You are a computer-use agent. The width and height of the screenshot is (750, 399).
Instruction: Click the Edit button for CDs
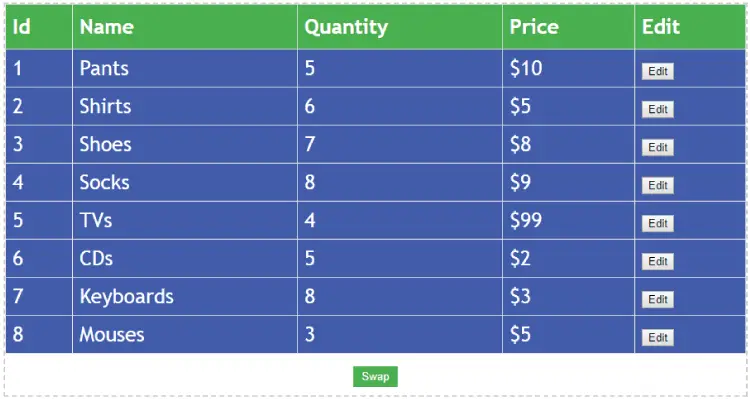658,262
